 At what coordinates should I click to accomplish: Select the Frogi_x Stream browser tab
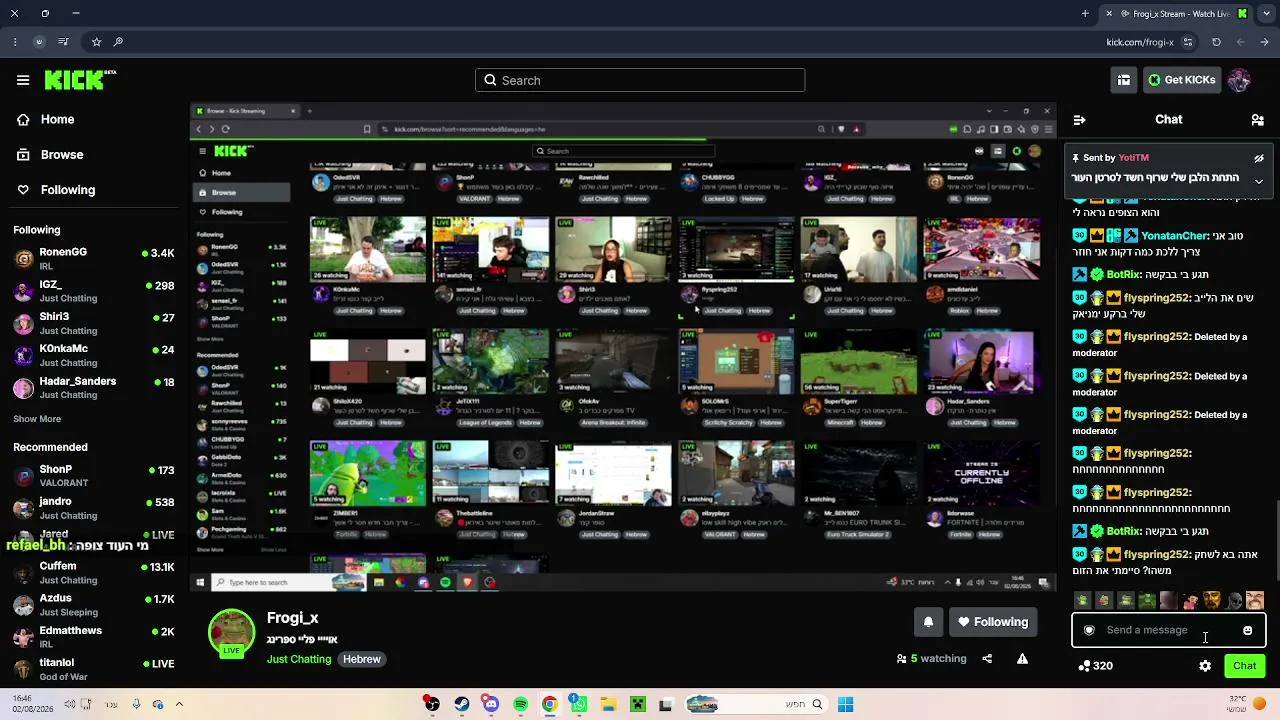[x=1175, y=14]
